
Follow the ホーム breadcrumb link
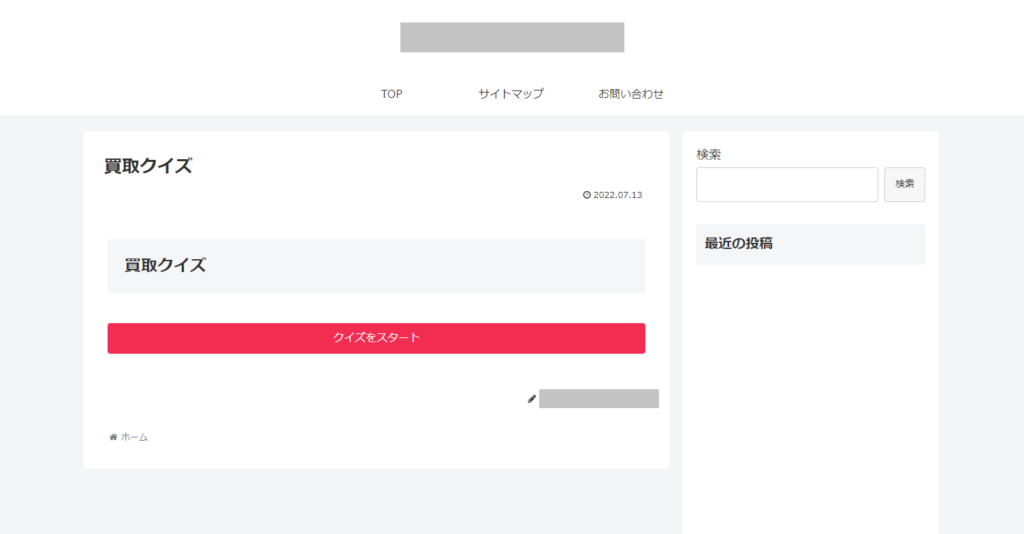click(135, 437)
